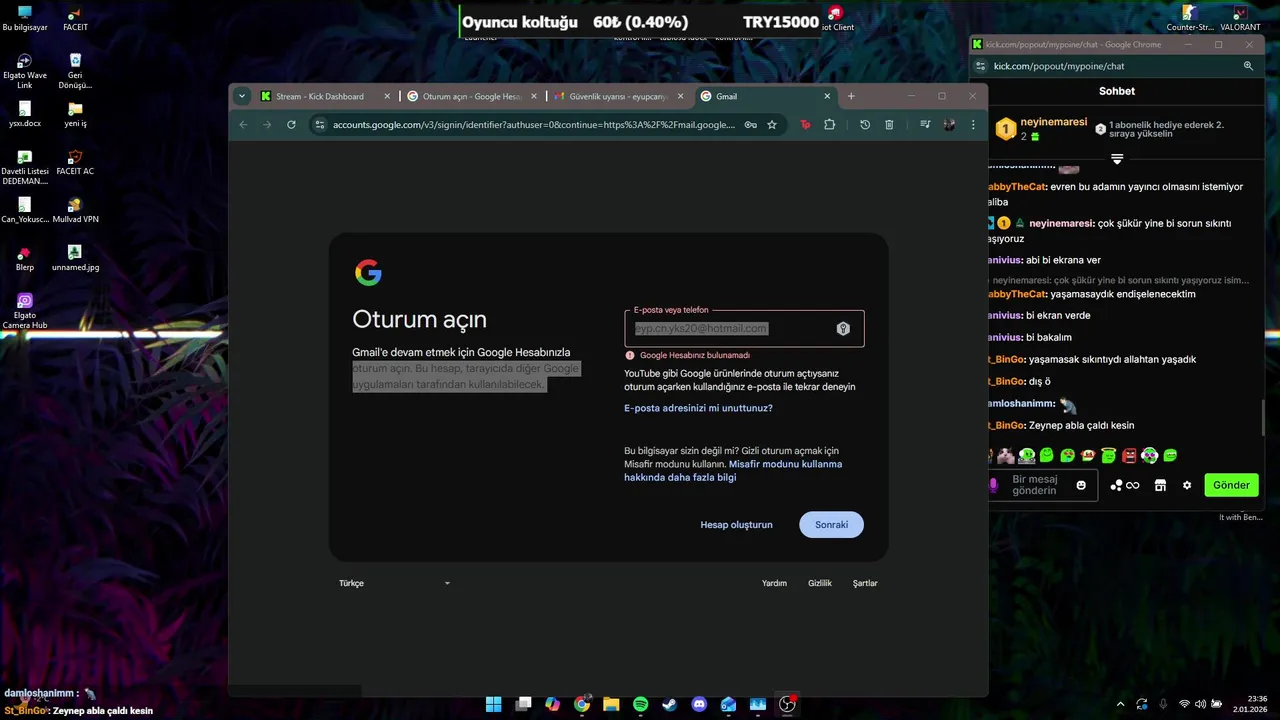1280x720 pixels.
Task: Collapse the Kick chat leaderboard banner
Action: pos(1117,159)
